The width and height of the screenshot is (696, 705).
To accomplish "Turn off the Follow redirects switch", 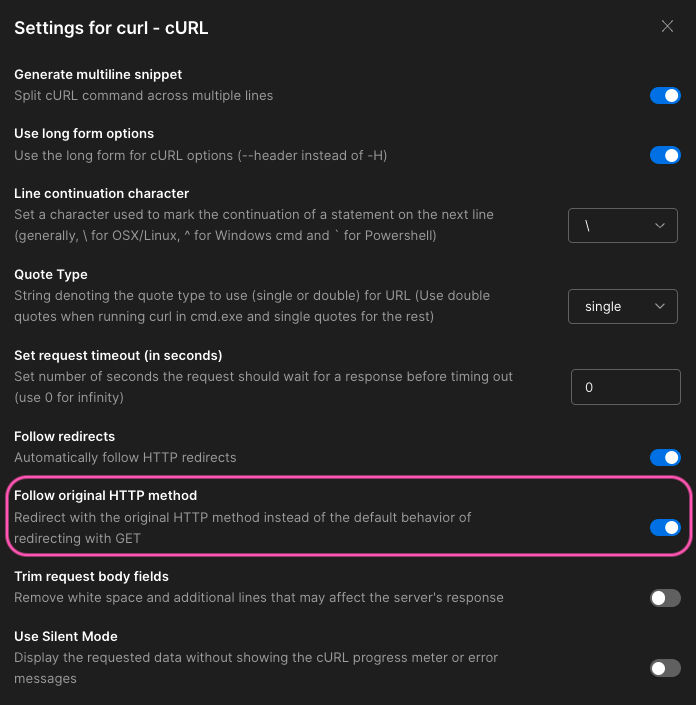I will (x=665, y=457).
